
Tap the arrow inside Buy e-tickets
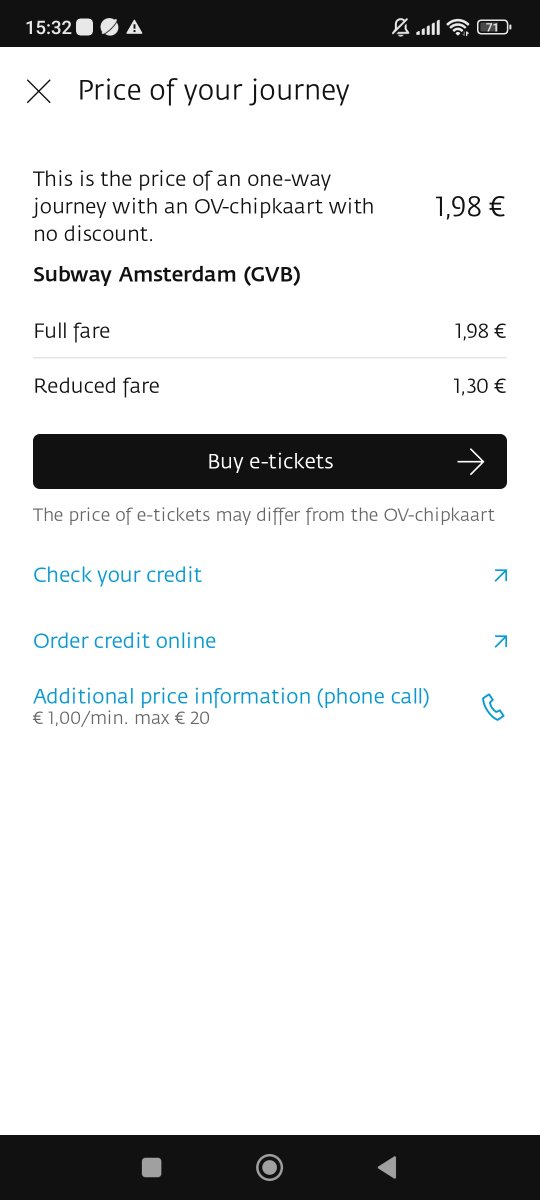(x=470, y=461)
